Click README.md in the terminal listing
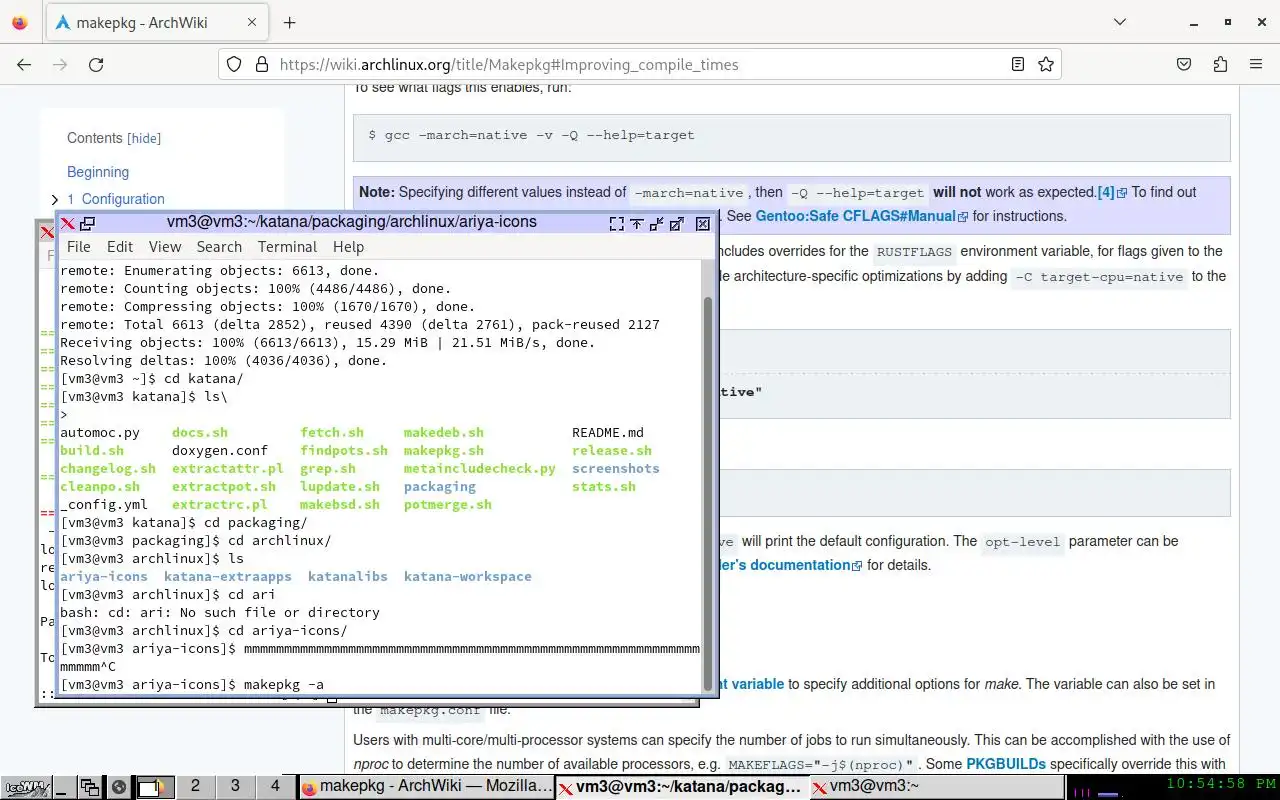 608,433
